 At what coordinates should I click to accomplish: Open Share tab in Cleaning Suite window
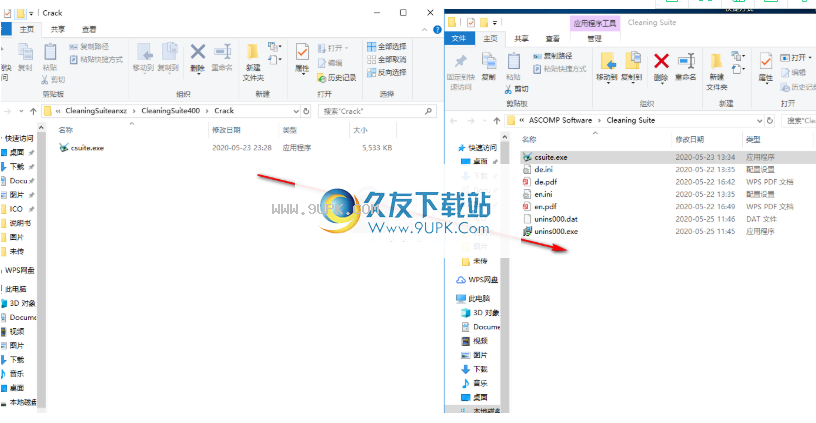coord(521,39)
